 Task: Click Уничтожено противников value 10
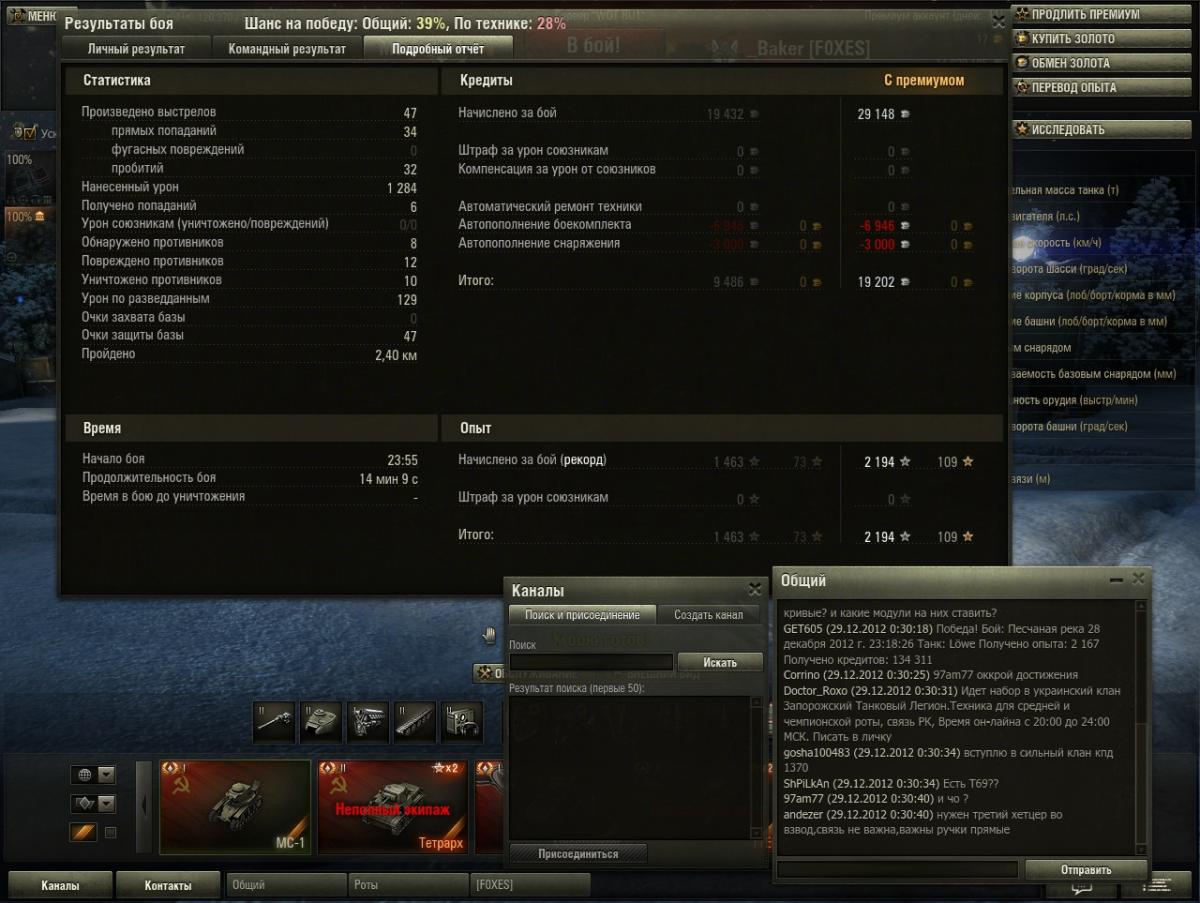click(410, 281)
